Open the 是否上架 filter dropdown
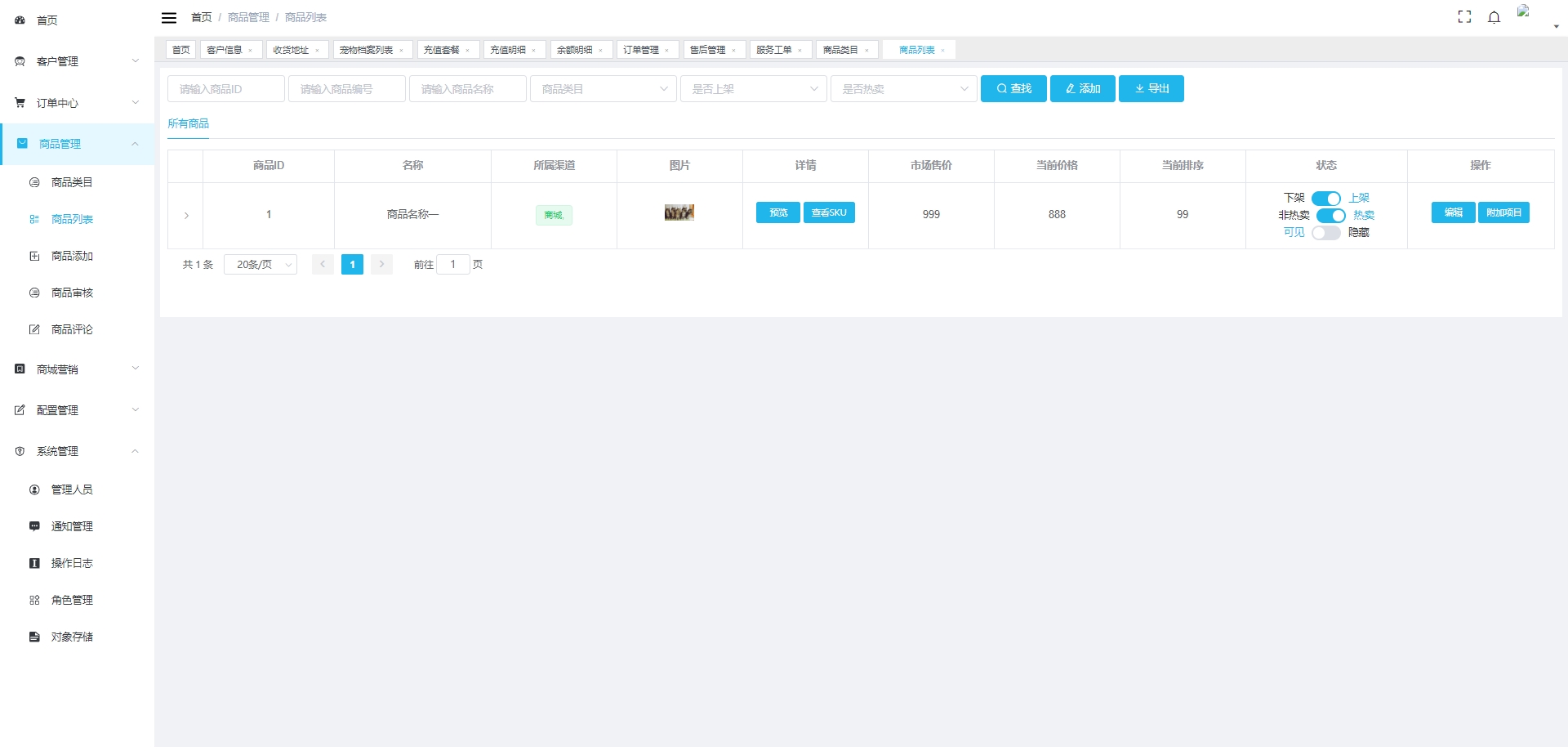The width and height of the screenshot is (1568, 751). click(x=754, y=89)
